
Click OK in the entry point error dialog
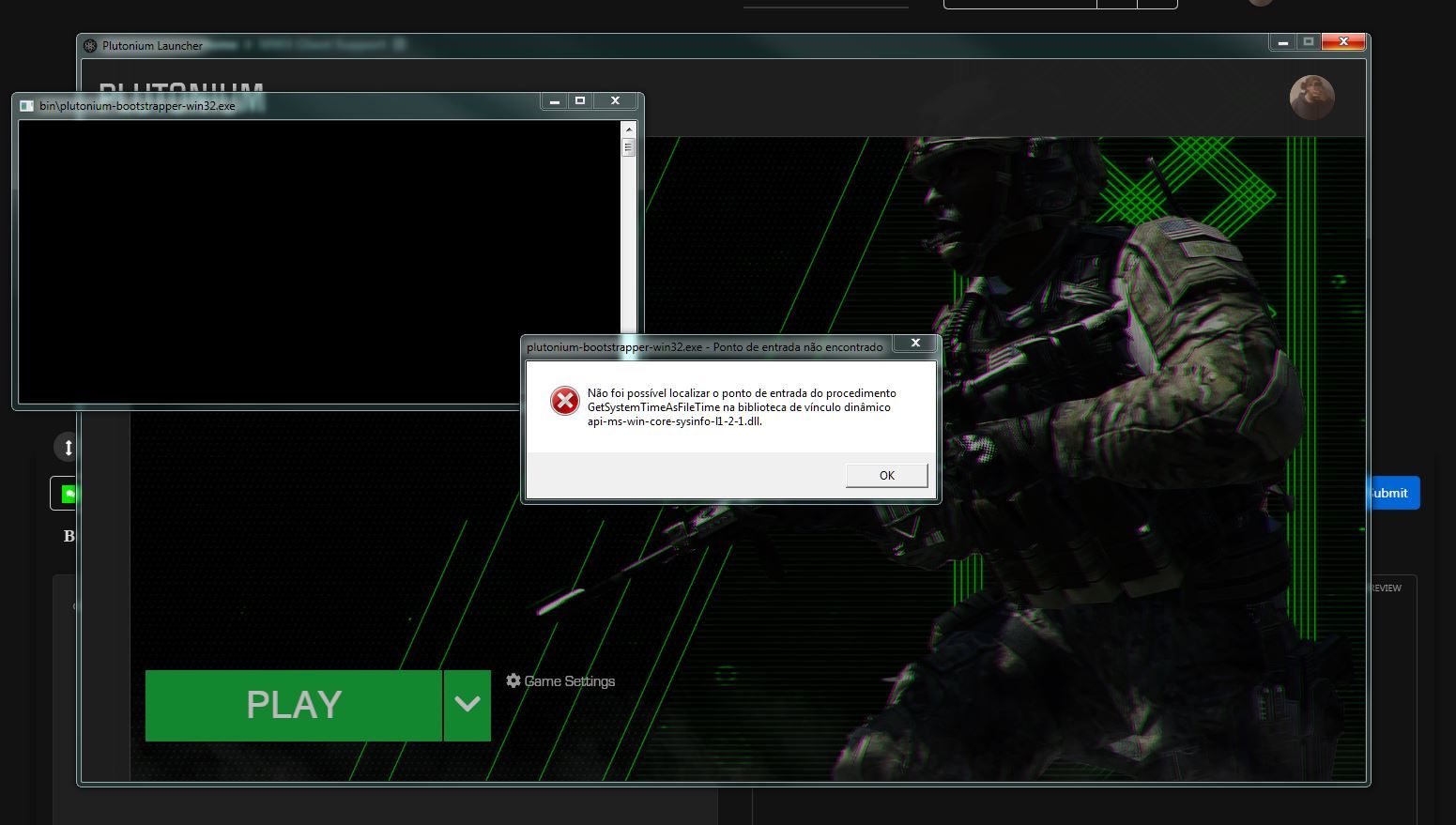886,476
